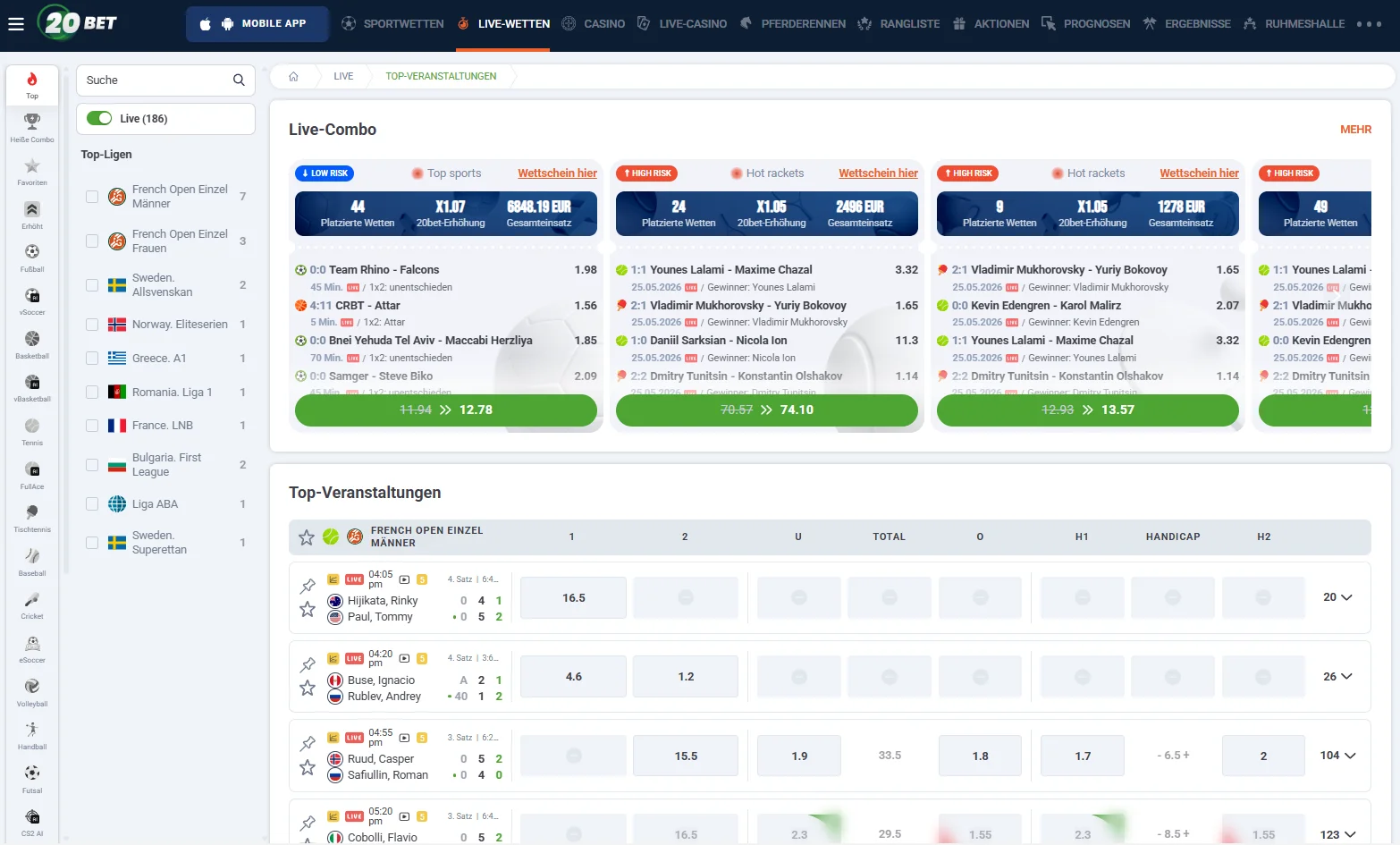This screenshot has width=1400, height=845.
Task: Check French Open Einzel Männer league
Action: pyautogui.click(x=92, y=197)
